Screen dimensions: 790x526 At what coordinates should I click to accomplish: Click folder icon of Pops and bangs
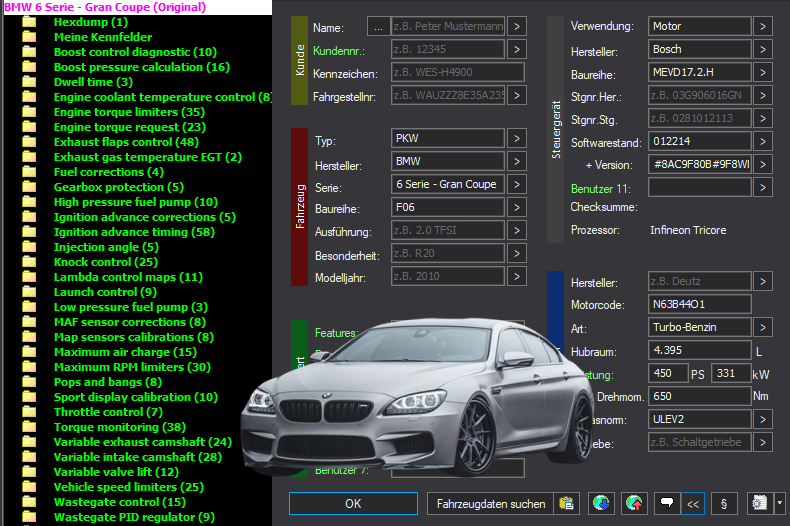[29, 382]
